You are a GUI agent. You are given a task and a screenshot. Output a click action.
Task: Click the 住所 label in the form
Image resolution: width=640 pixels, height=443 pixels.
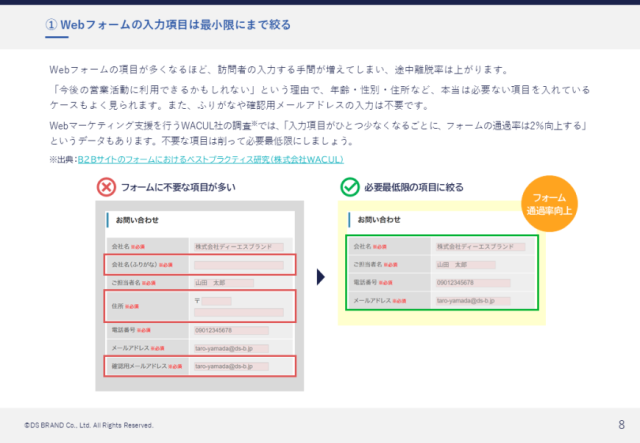click(x=118, y=306)
